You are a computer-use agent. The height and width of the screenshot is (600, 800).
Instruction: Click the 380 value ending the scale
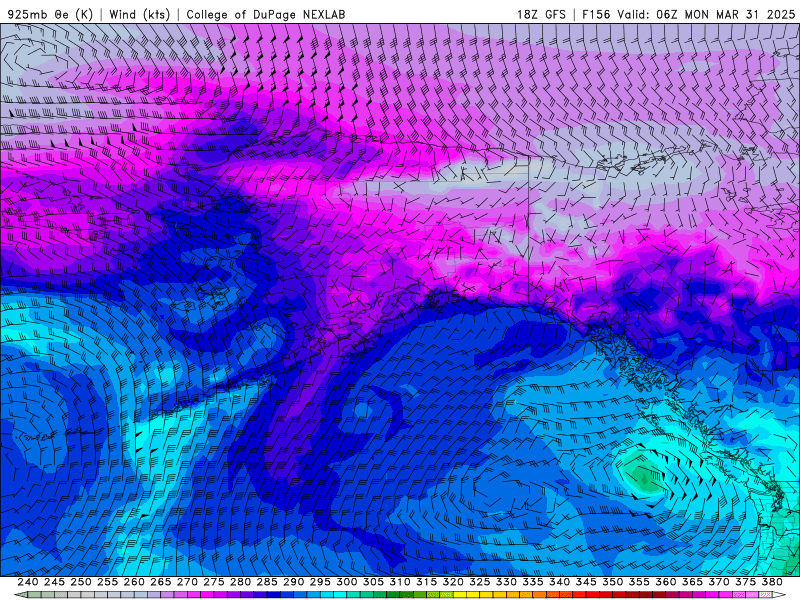(772, 582)
